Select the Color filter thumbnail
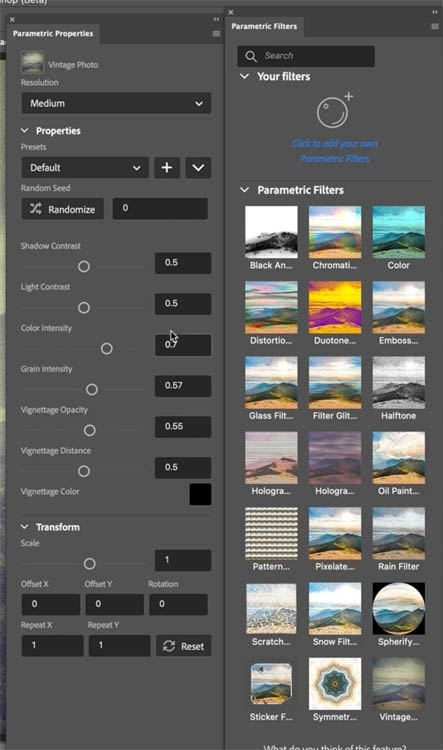 (399, 232)
